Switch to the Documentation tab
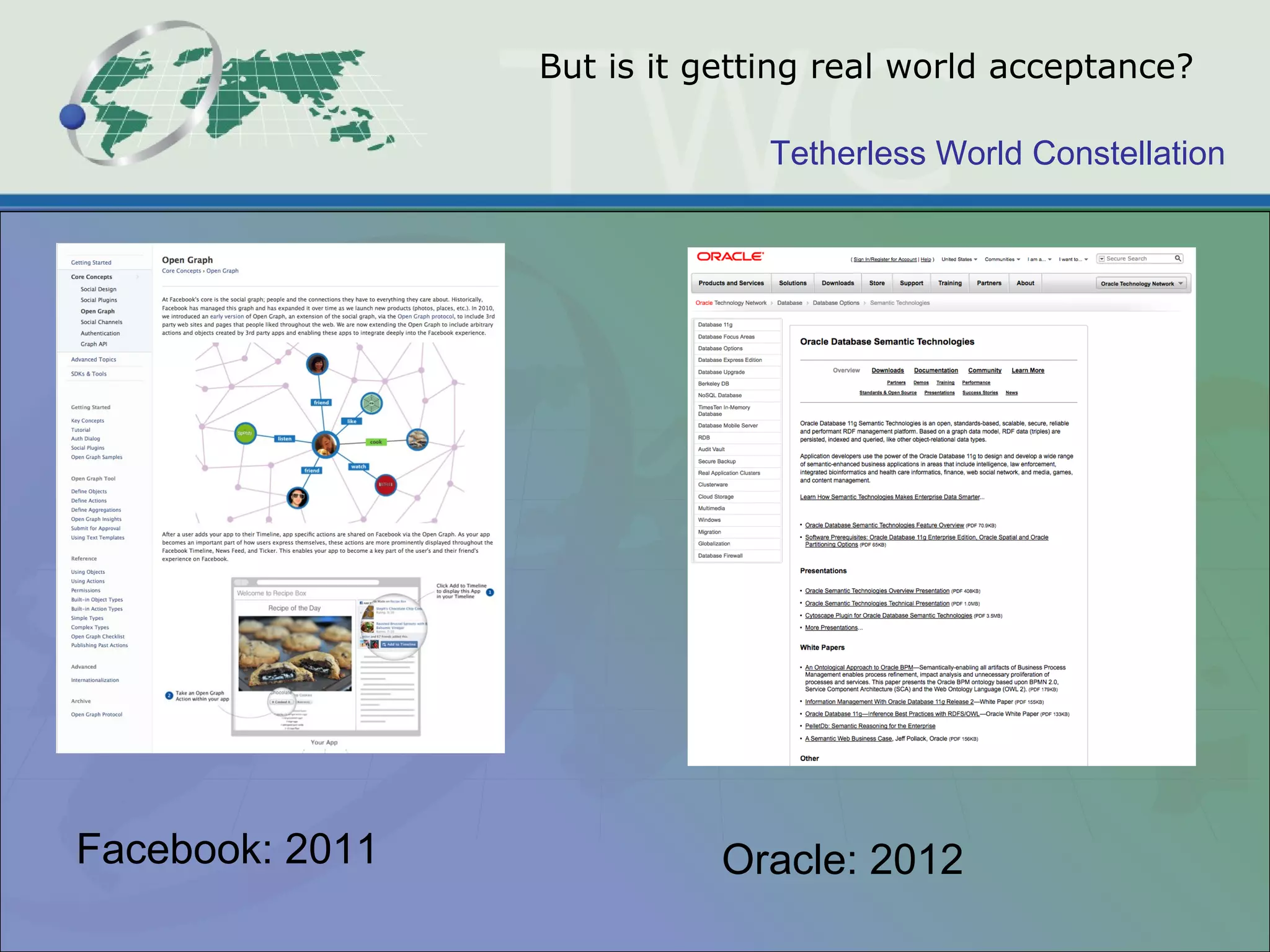 coord(936,371)
